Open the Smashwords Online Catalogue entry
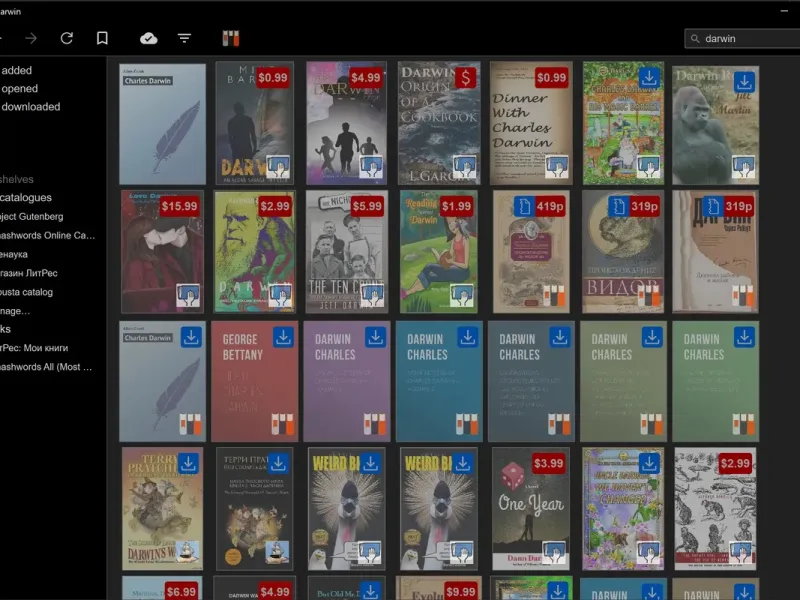Viewport: 800px width, 600px height. (x=47, y=235)
